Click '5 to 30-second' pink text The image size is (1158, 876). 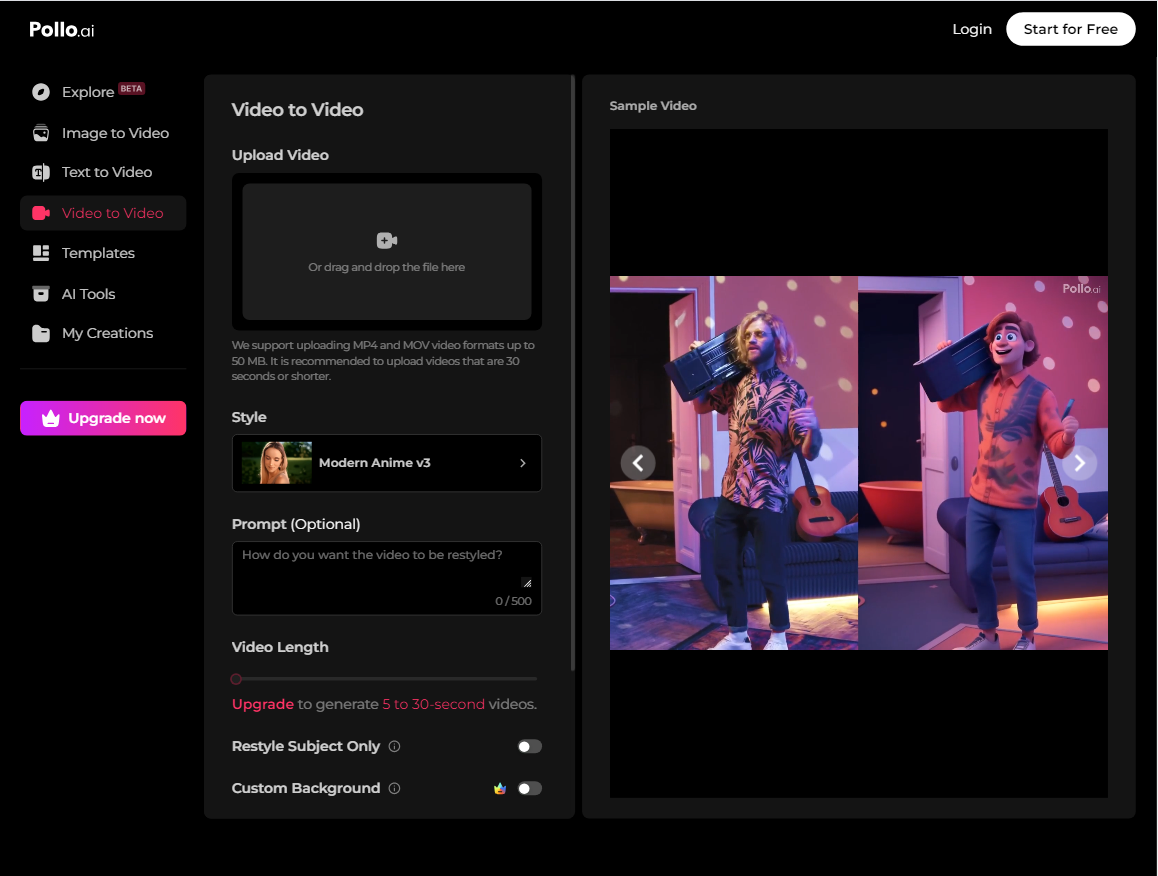pos(434,705)
